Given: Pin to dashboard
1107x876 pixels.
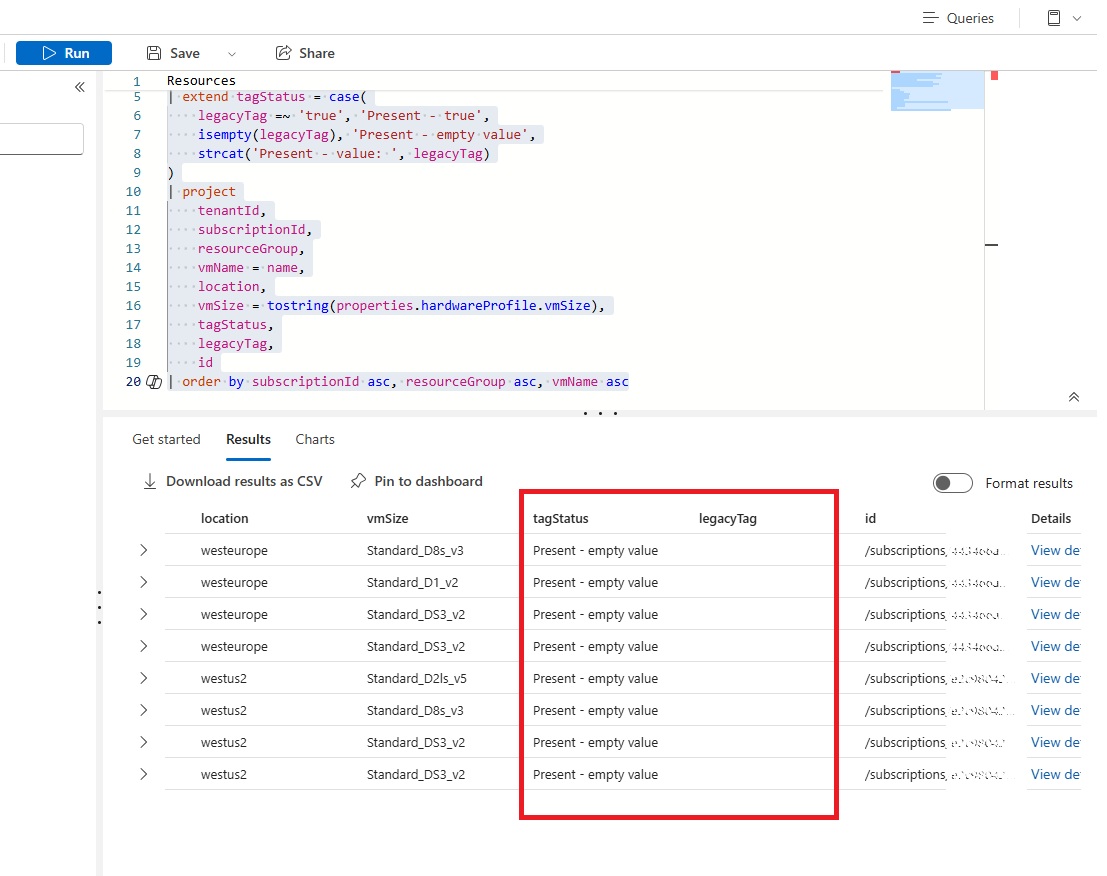Looking at the screenshot, I should click(417, 481).
